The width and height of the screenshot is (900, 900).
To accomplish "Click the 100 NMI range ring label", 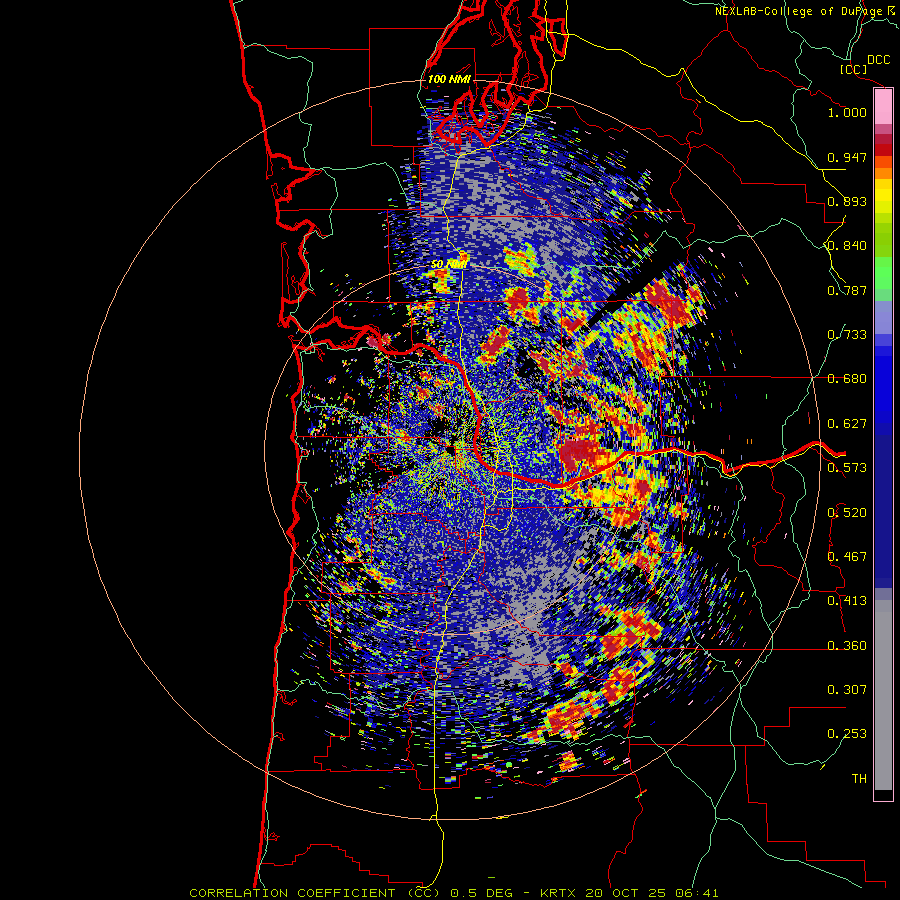I will [449, 79].
